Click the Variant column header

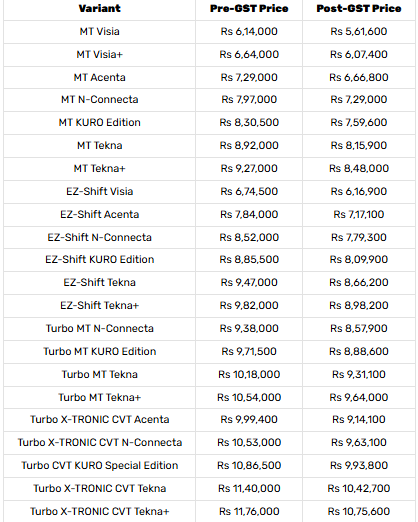[x=99, y=9]
